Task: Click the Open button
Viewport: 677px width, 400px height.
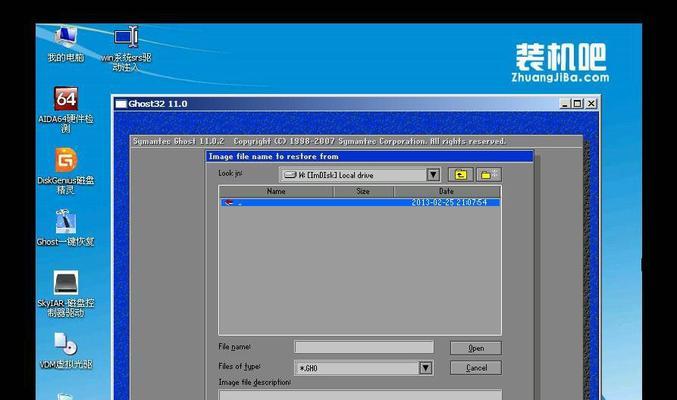Action: [x=476, y=348]
